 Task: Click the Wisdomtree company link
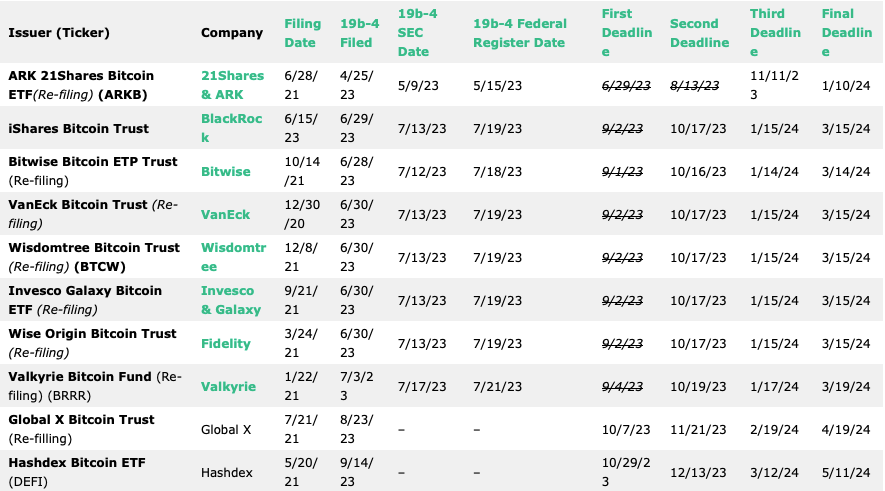[233, 257]
